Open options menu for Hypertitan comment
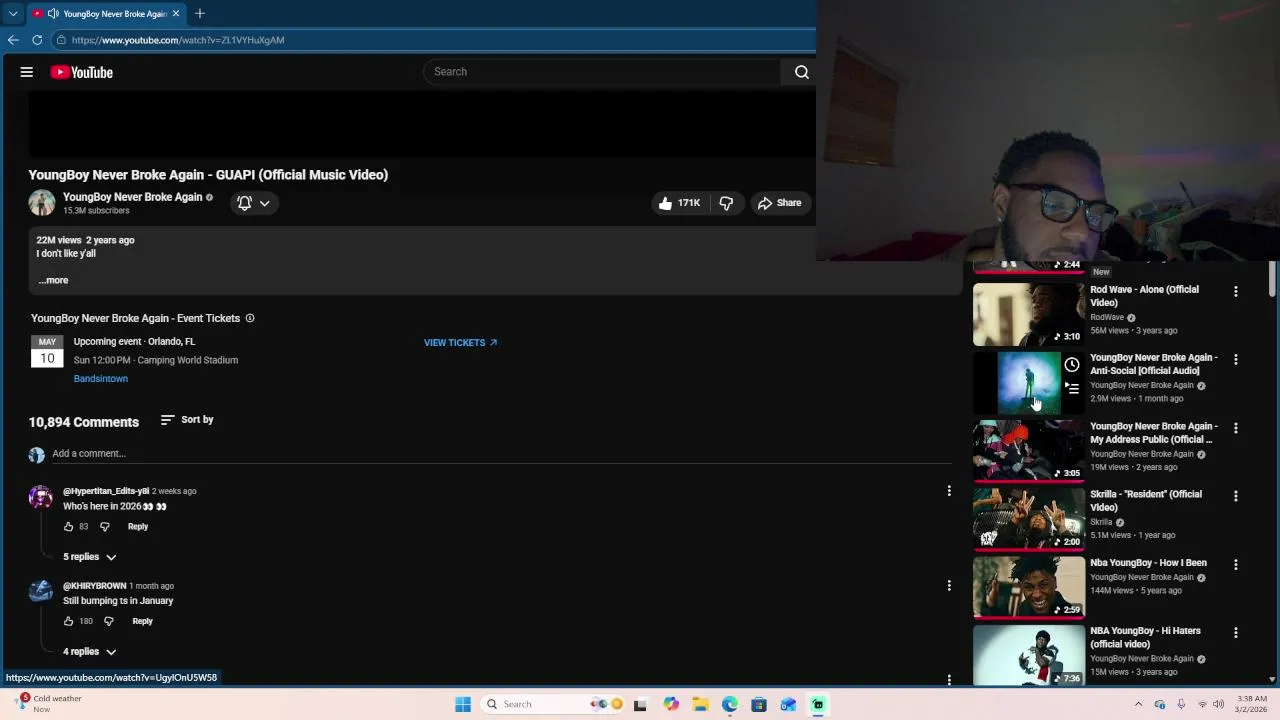This screenshot has height=720, width=1280. tap(949, 491)
